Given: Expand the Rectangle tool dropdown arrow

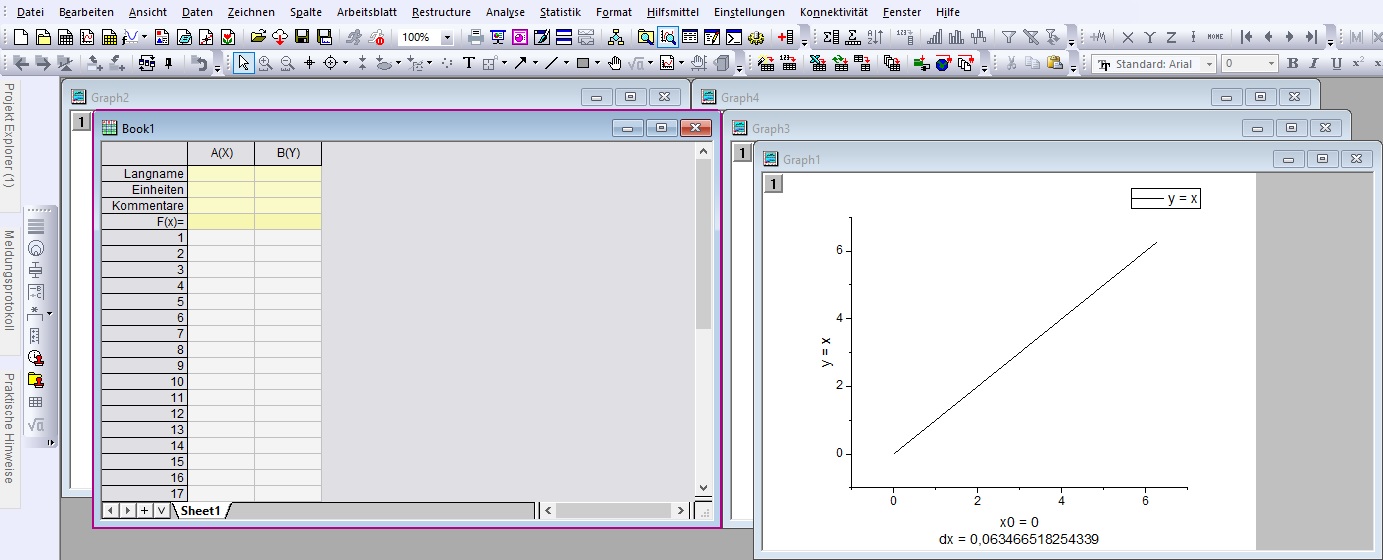Looking at the screenshot, I should 598,63.
